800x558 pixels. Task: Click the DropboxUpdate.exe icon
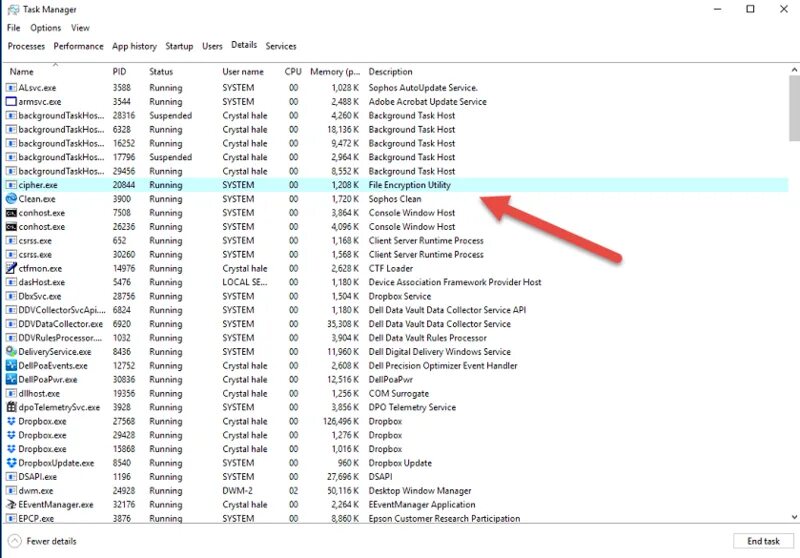point(11,463)
